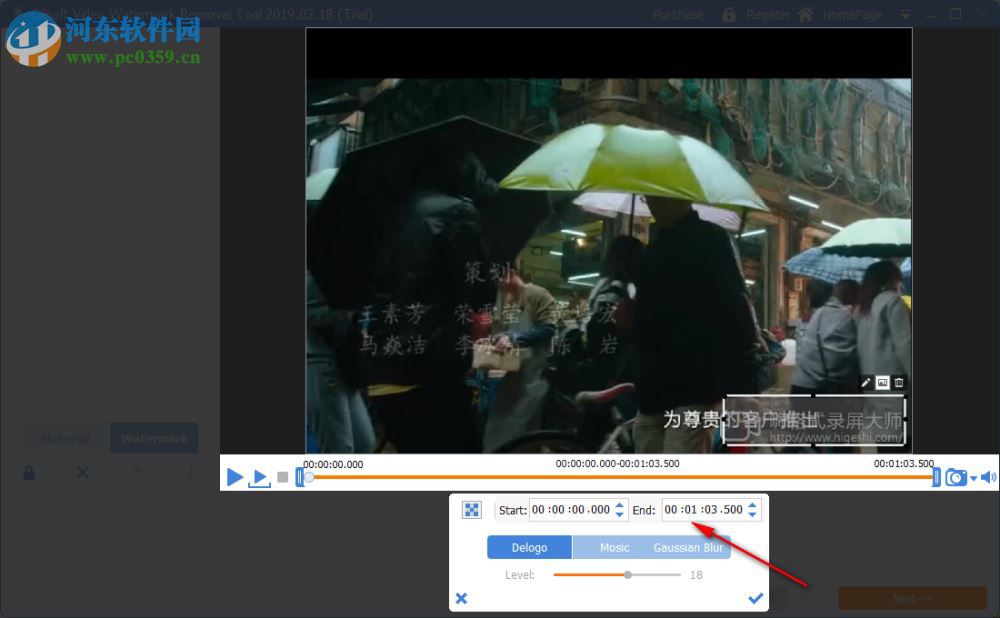The image size is (1000, 618).
Task: Click the trash icon to delete the watermark
Action: coord(898,381)
